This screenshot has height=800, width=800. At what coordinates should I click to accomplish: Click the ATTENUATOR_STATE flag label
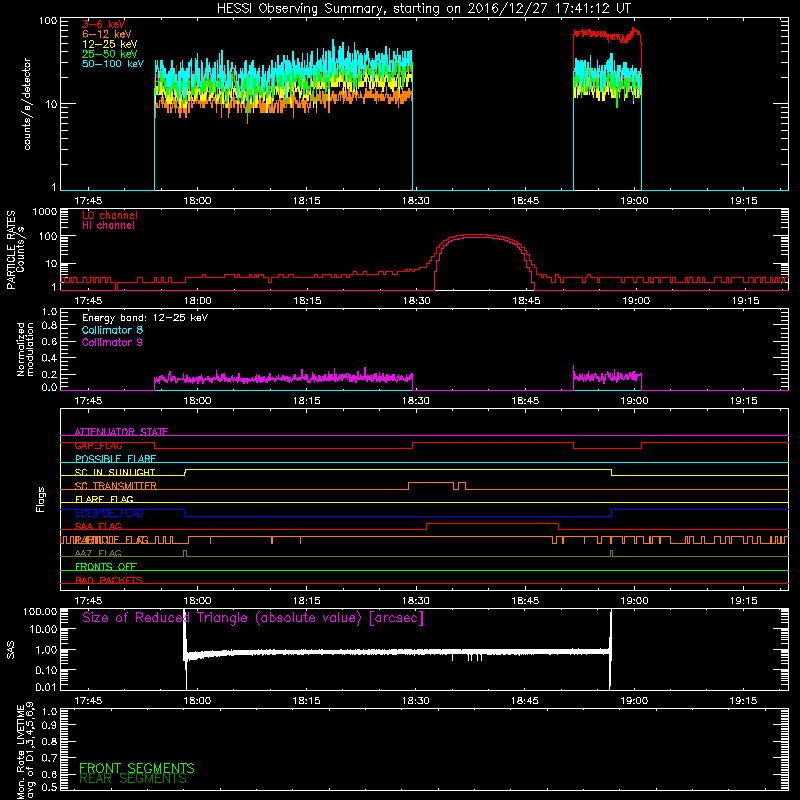[x=121, y=432]
